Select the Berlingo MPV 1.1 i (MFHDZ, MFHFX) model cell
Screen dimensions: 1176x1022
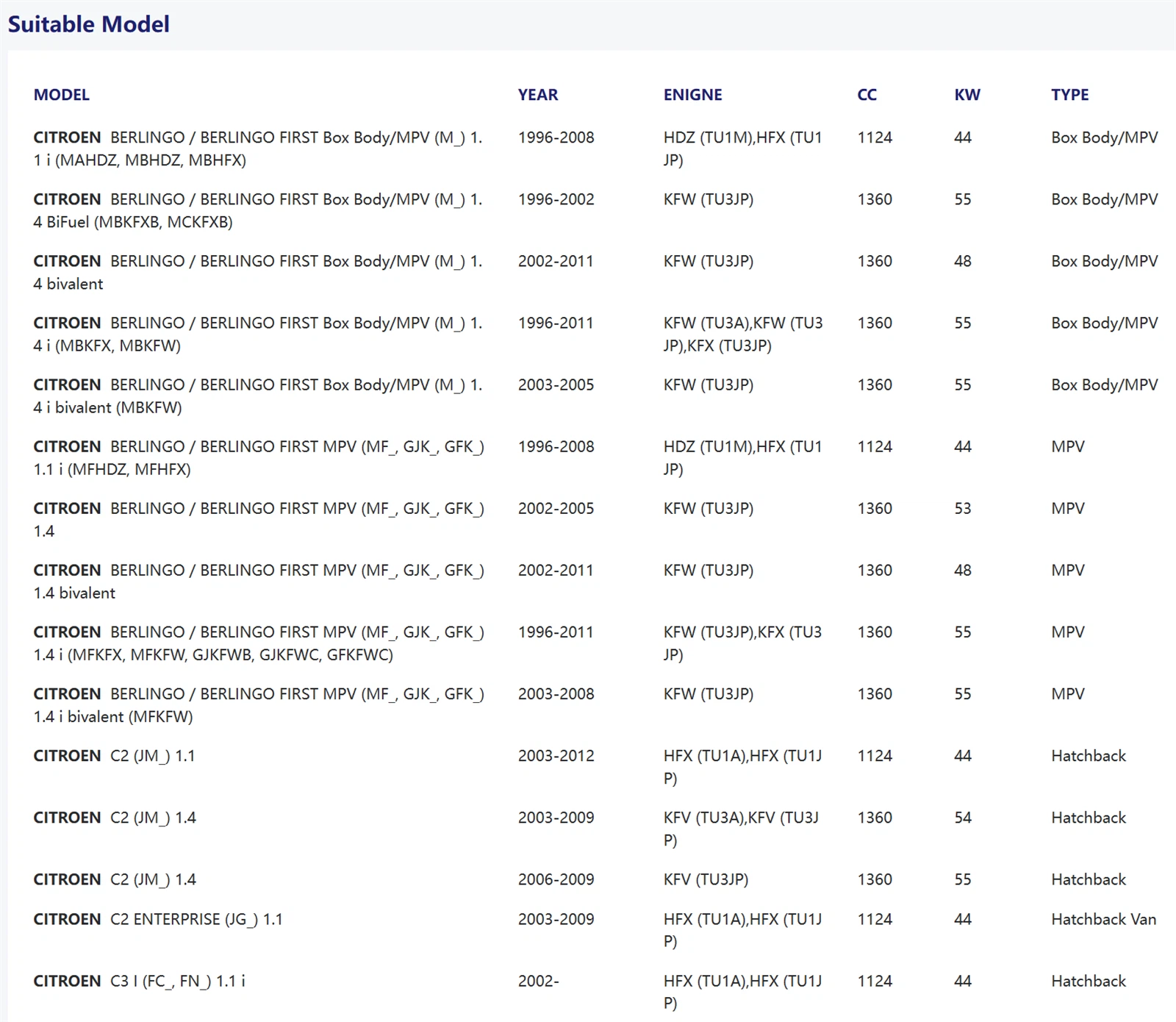coord(259,457)
